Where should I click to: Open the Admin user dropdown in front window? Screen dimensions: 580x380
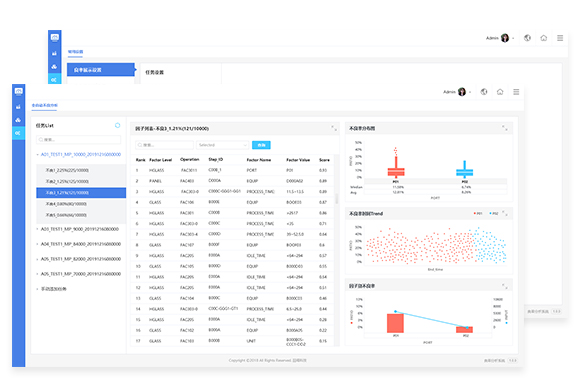(457, 92)
